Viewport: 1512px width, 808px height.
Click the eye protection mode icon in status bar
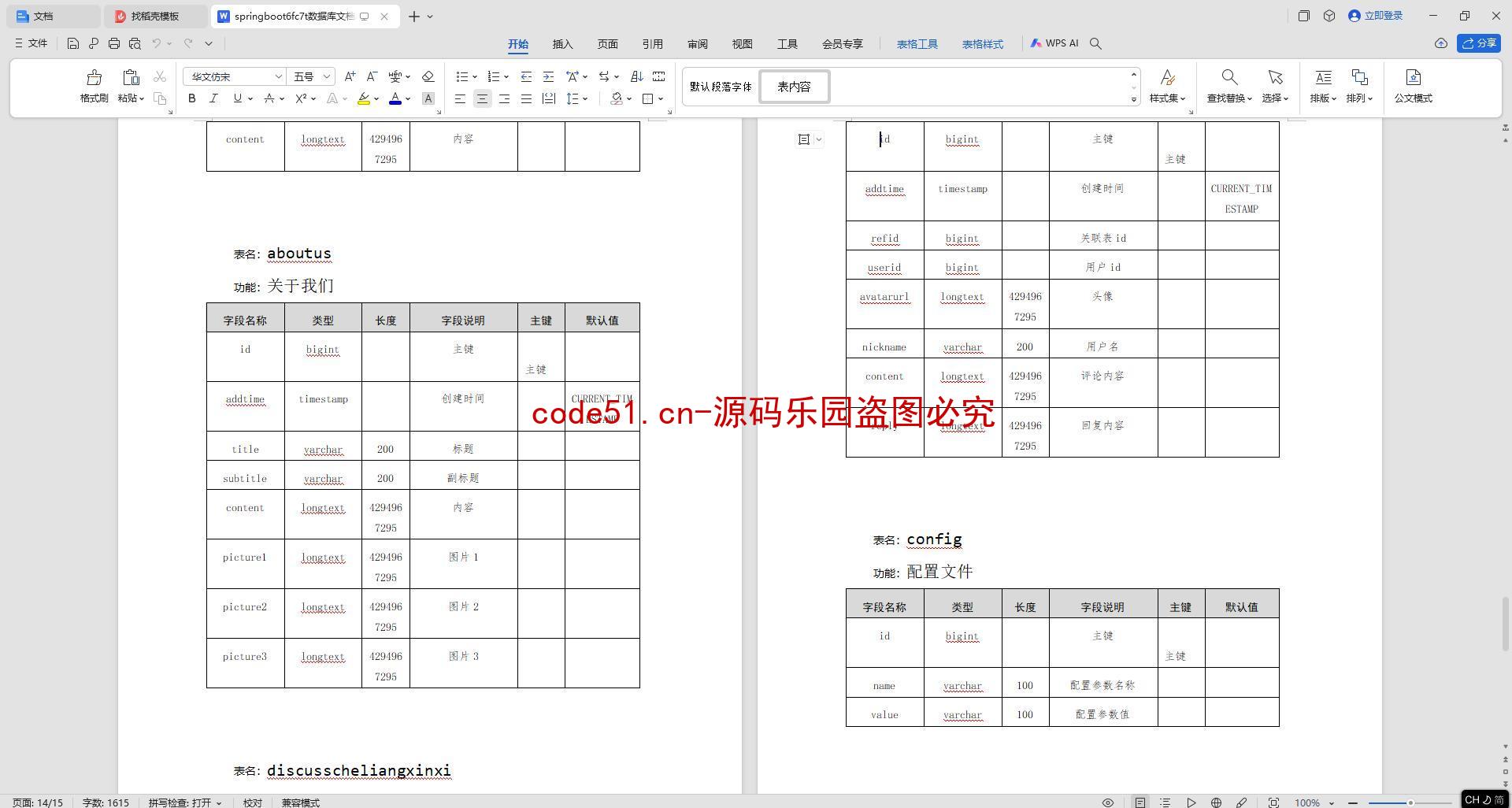click(1108, 802)
